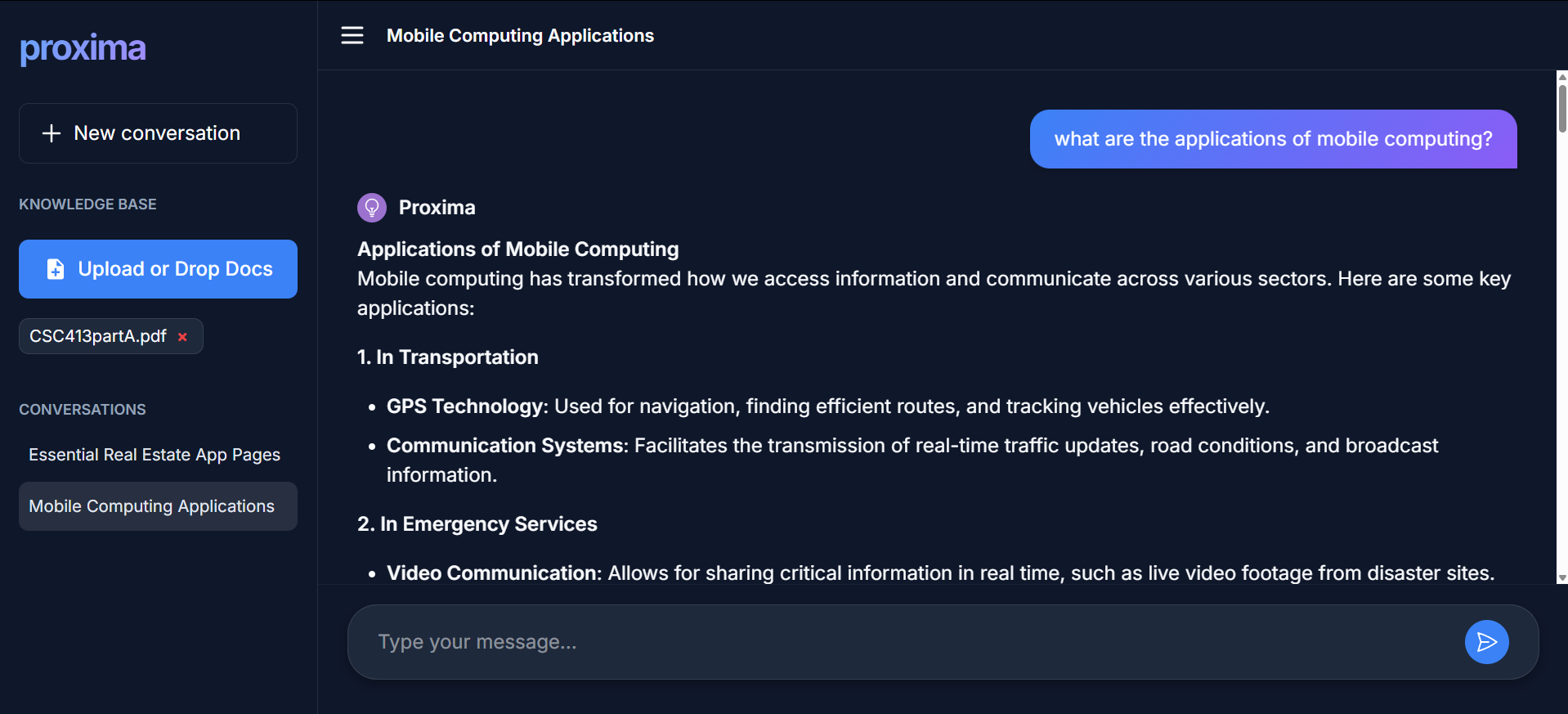Start a New conversation

[158, 133]
